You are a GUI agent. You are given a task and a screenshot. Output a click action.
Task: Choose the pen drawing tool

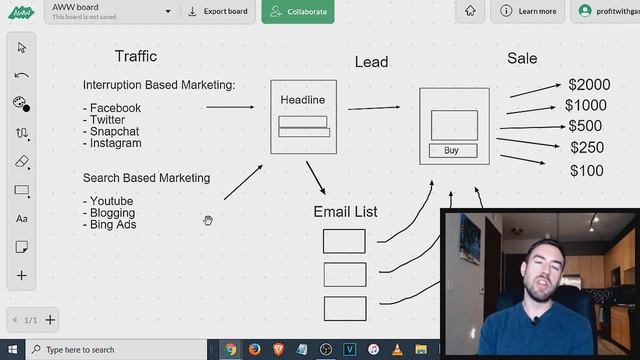22,133
